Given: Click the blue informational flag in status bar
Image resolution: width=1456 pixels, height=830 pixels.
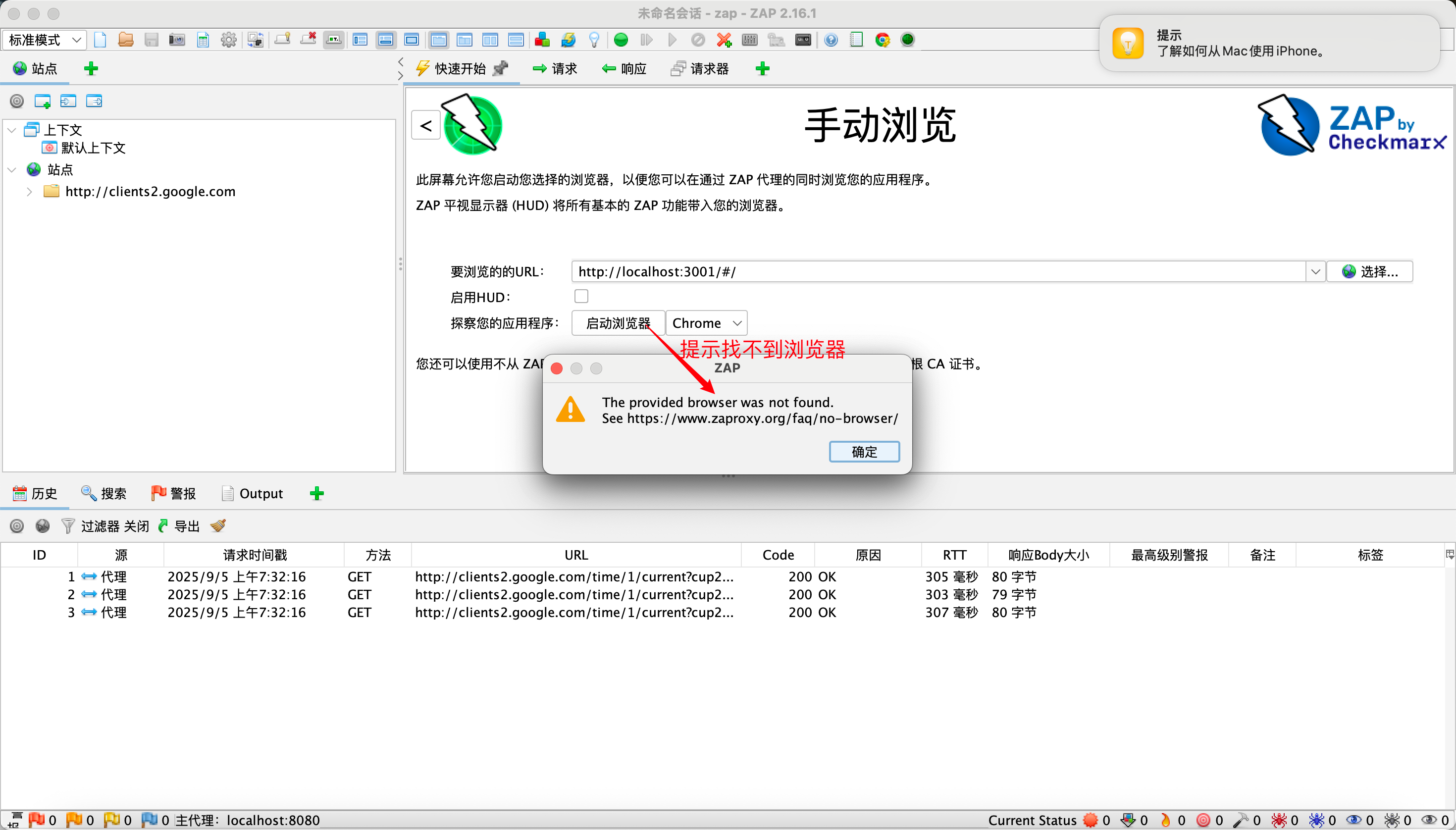Looking at the screenshot, I should [150, 820].
